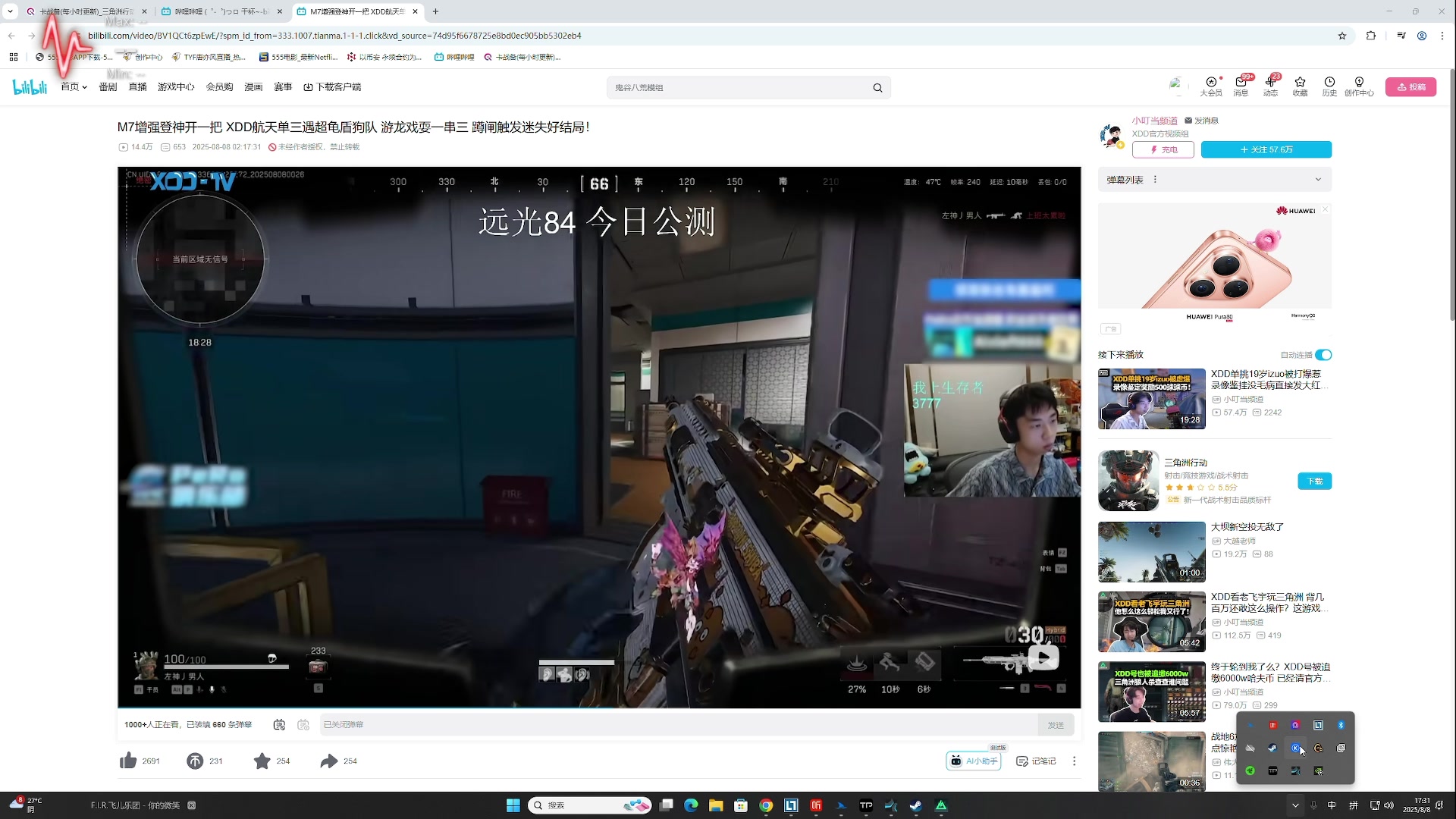1456x819 pixels.
Task: Click the Windows Start button
Action: point(513,805)
